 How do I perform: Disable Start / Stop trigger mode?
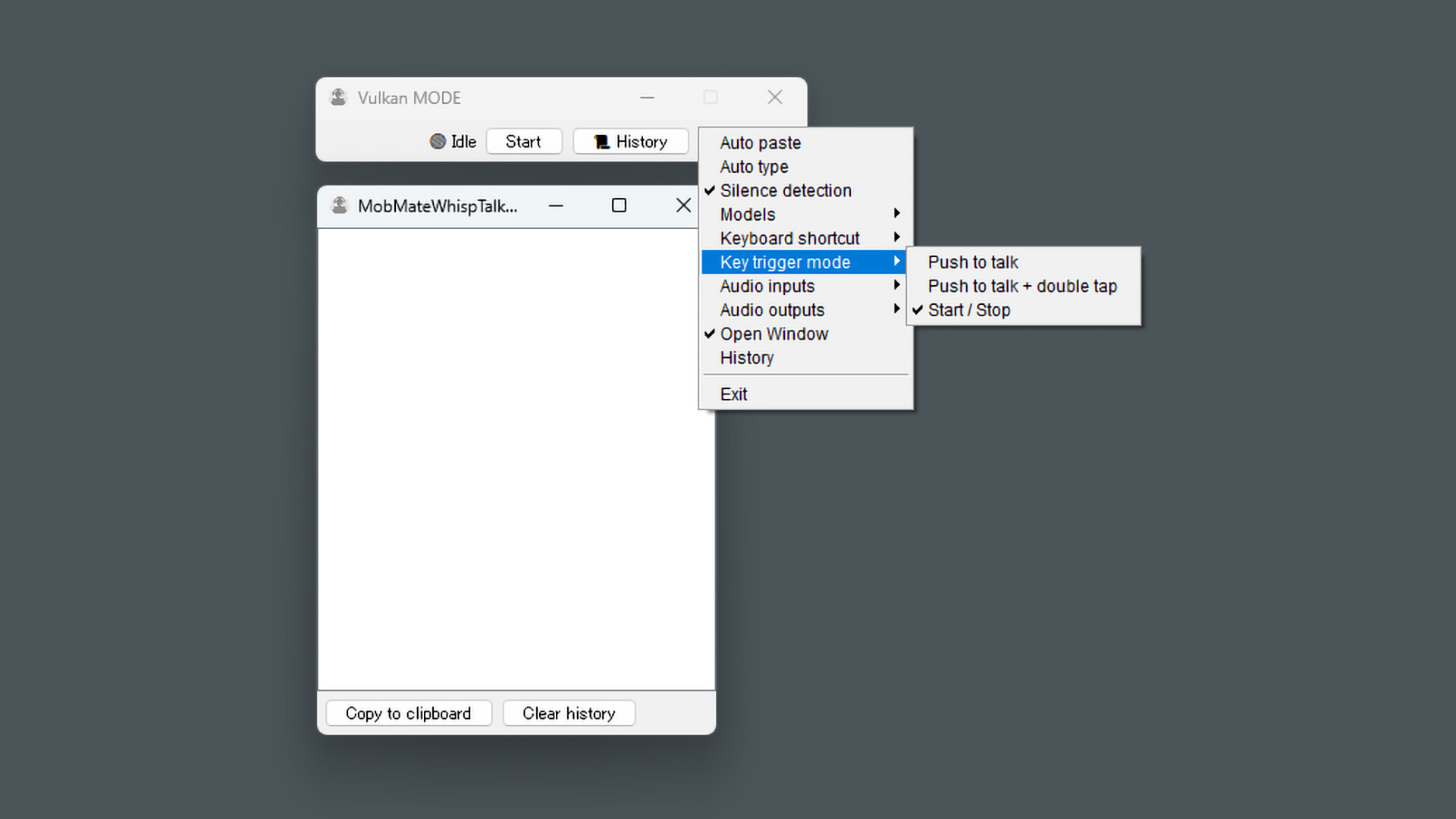click(x=968, y=309)
